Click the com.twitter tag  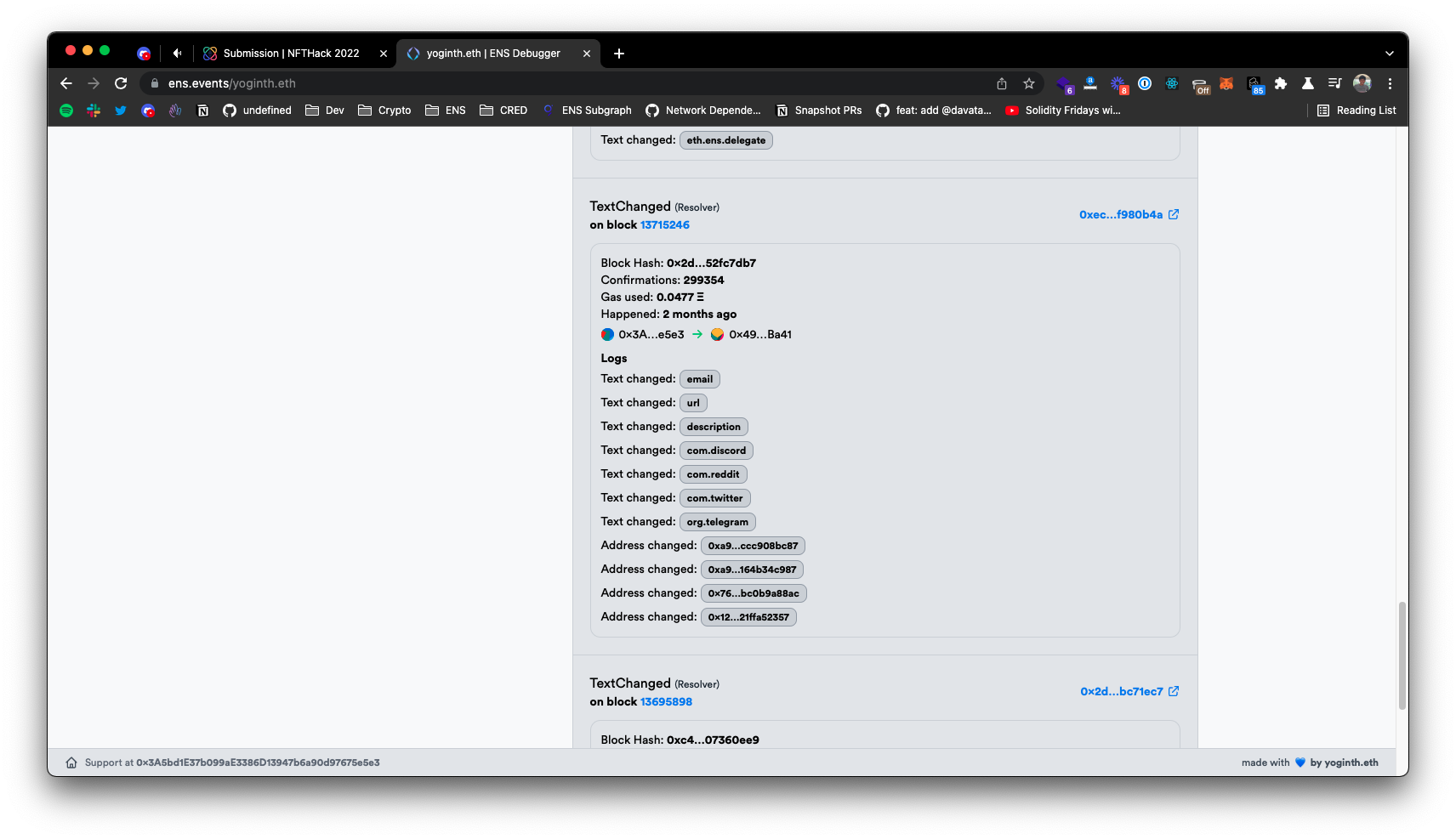coord(715,498)
